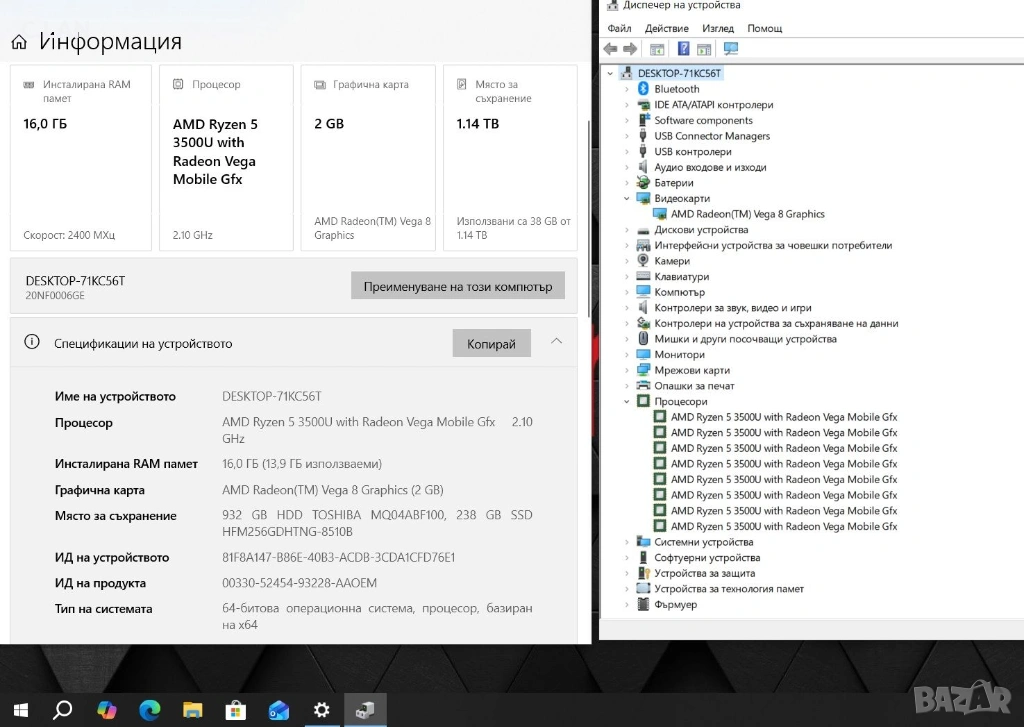
Task: Select AMD Radeon(TM) Vega 8 Graphics tree item
Action: click(747, 214)
